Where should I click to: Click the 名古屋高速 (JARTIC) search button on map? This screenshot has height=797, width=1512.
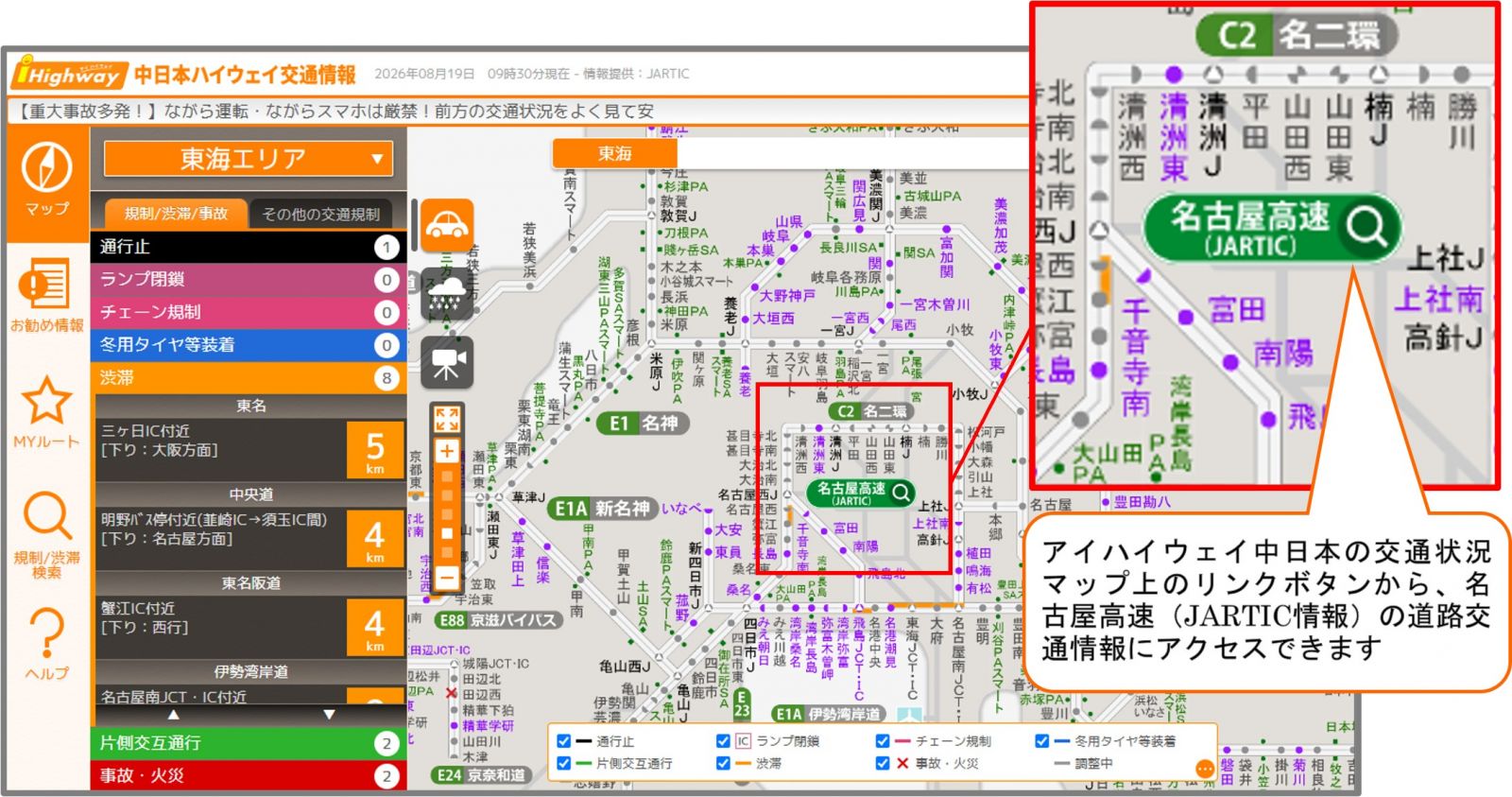pyautogui.click(x=861, y=493)
